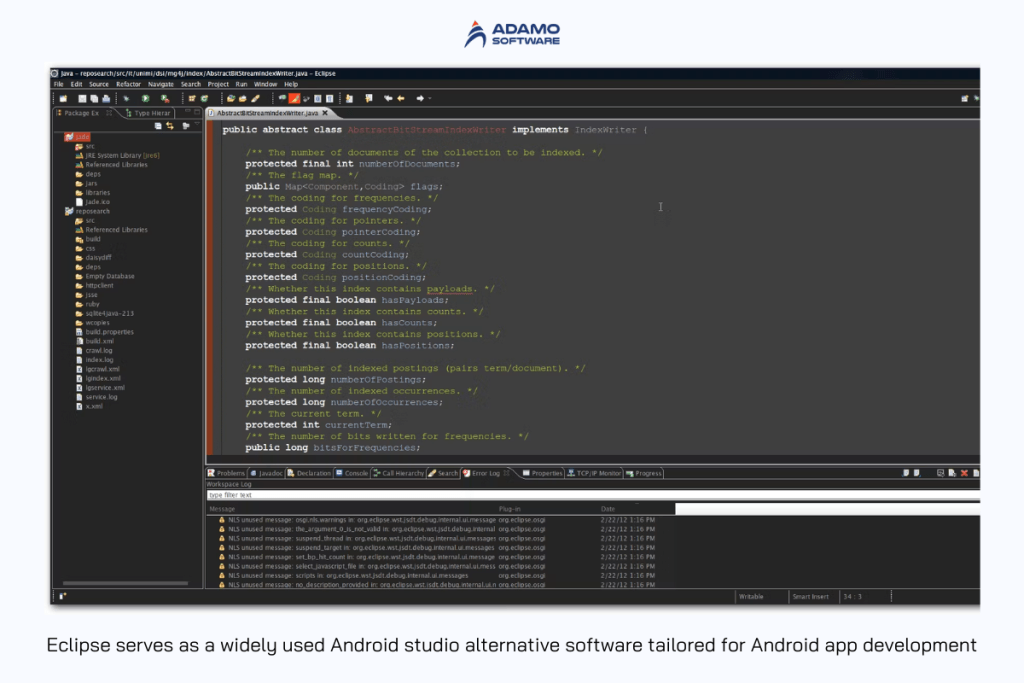The image size is (1024, 683).
Task: Open the Debug toolbar icon
Action: pyautogui.click(x=124, y=97)
